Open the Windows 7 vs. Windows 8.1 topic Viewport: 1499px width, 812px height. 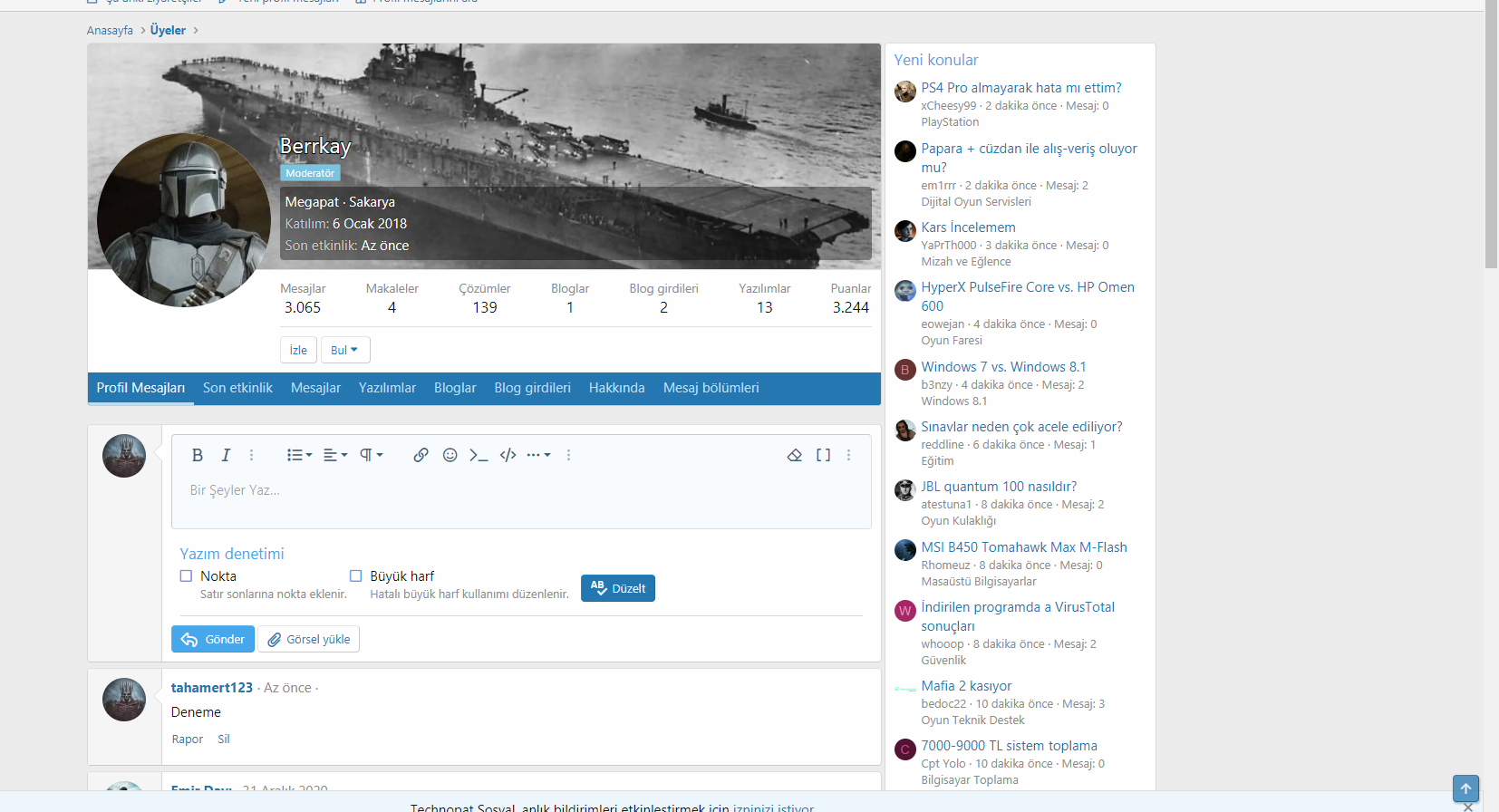(x=1003, y=367)
